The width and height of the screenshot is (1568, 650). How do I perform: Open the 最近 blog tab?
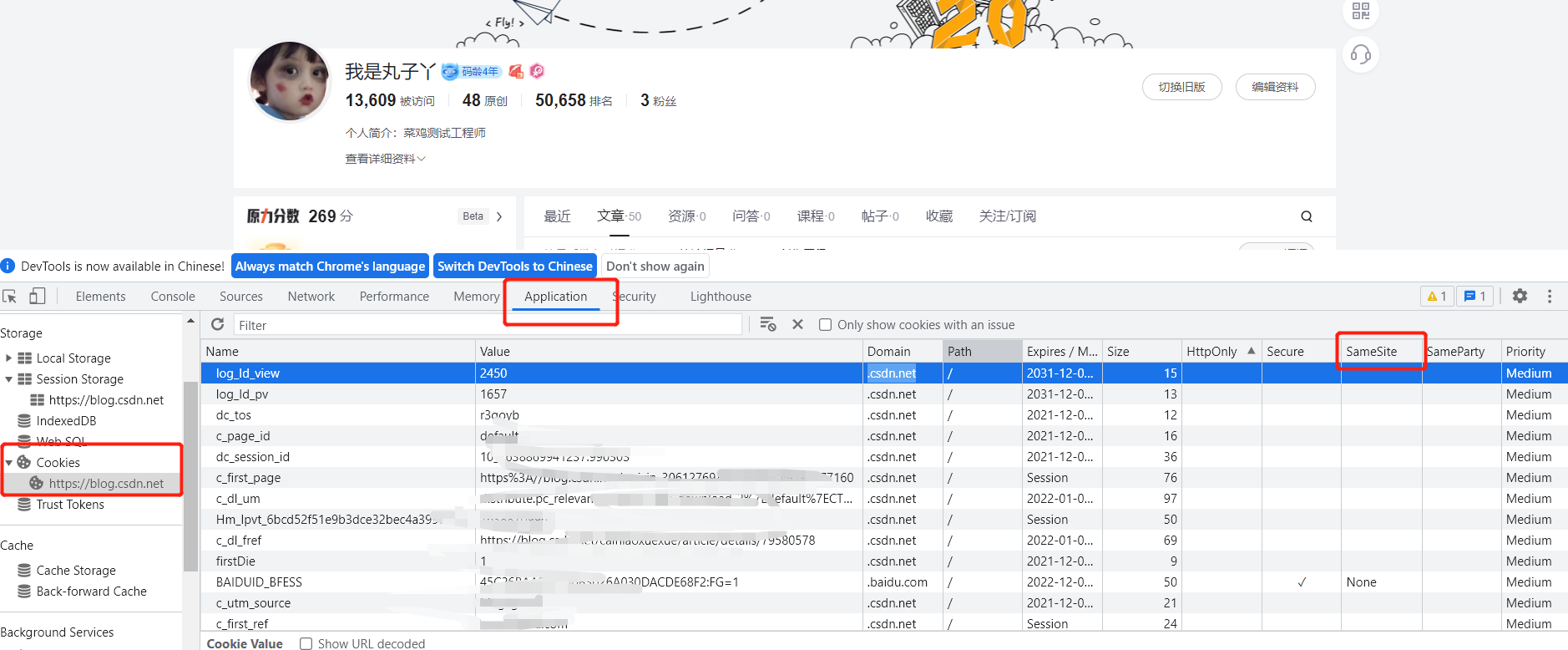pyautogui.click(x=557, y=216)
